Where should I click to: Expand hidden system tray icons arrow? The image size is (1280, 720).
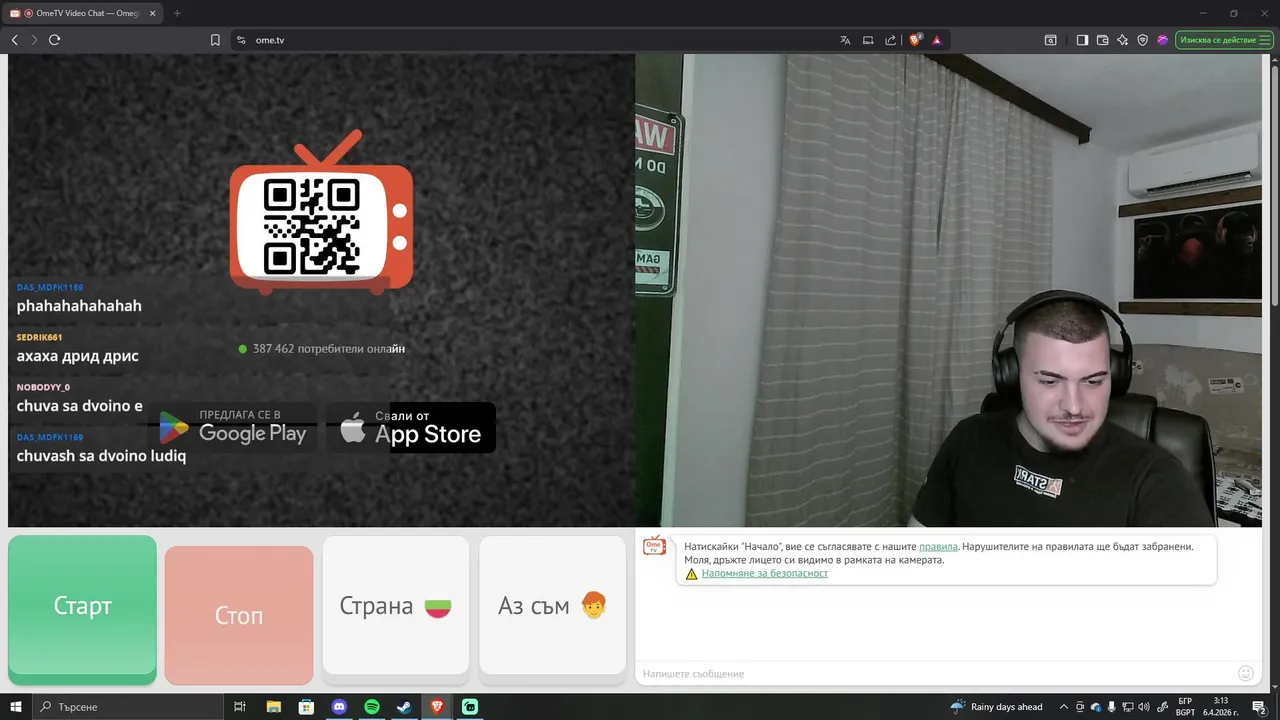point(1064,707)
